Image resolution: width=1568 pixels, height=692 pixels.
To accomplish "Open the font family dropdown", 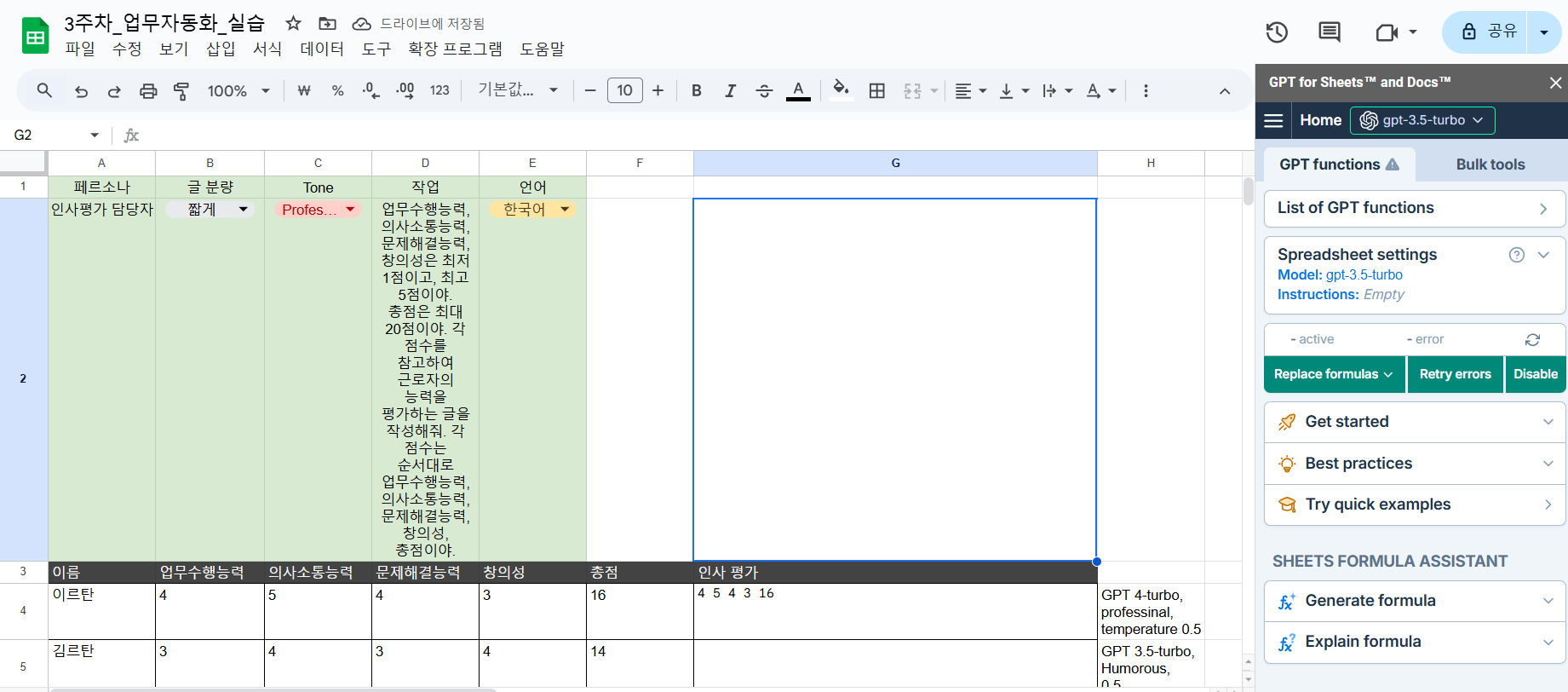I will (x=518, y=90).
